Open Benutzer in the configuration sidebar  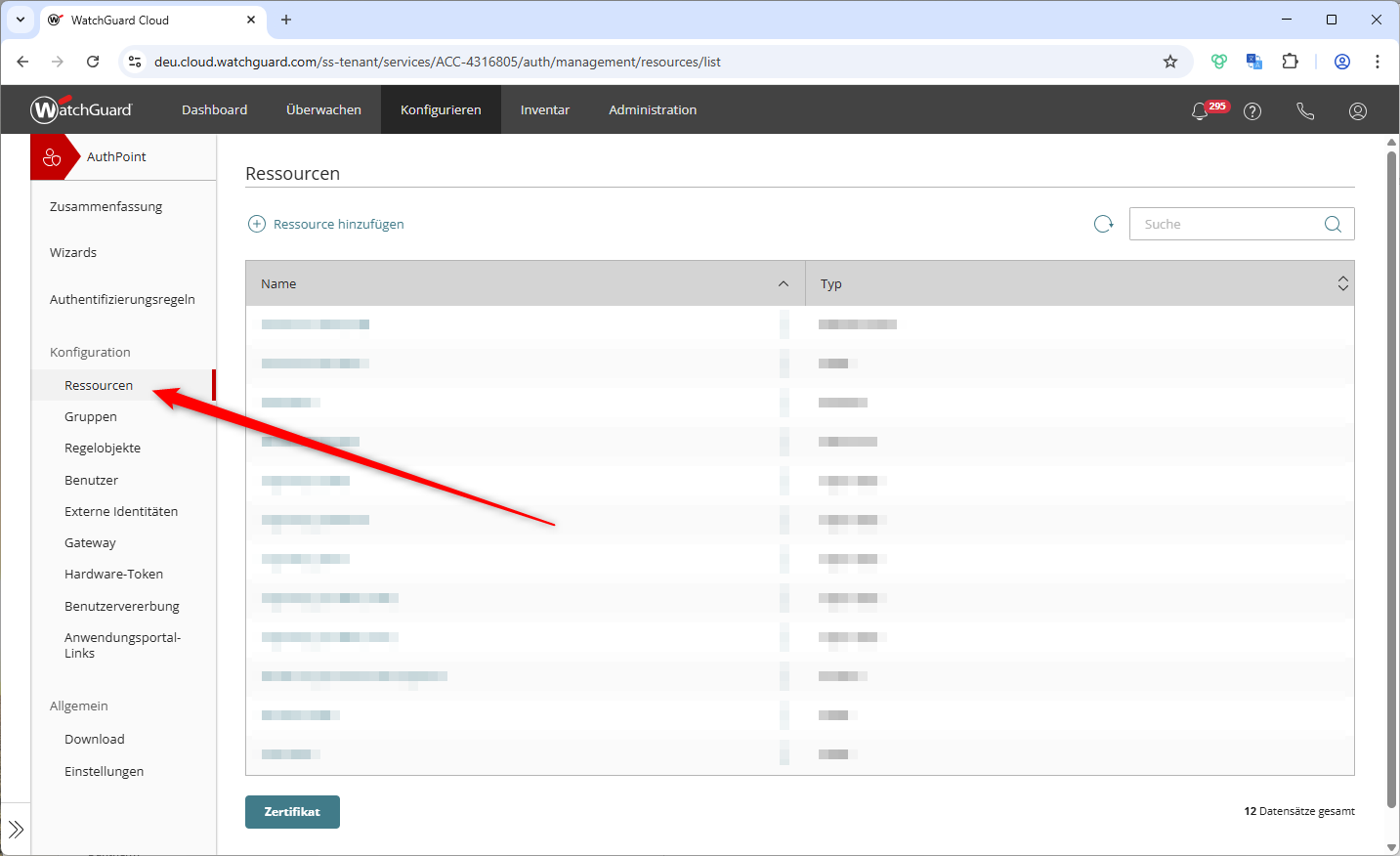(x=92, y=480)
